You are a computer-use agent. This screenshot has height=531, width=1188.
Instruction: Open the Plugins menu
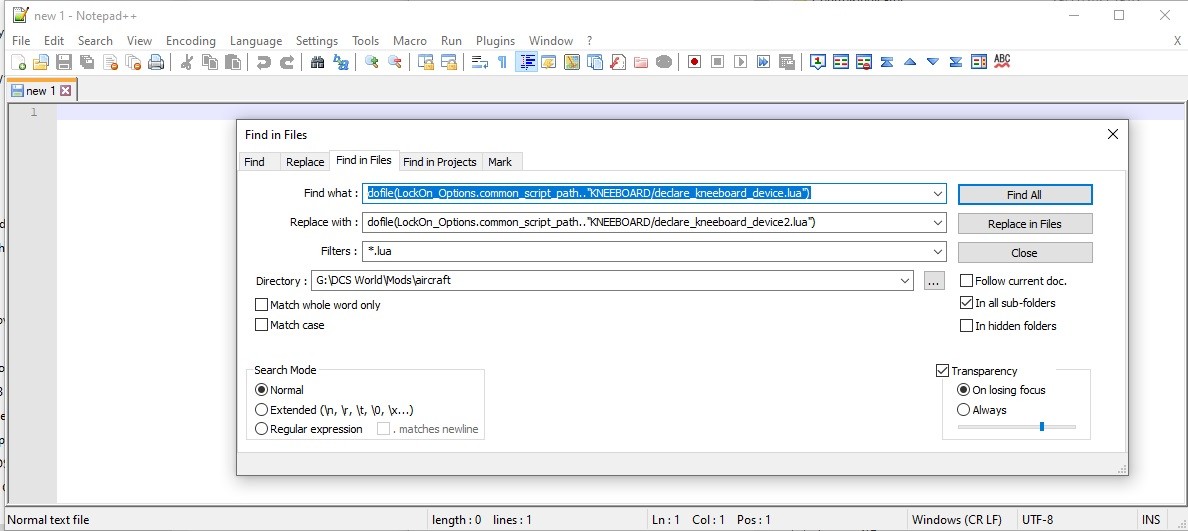pyautogui.click(x=496, y=41)
